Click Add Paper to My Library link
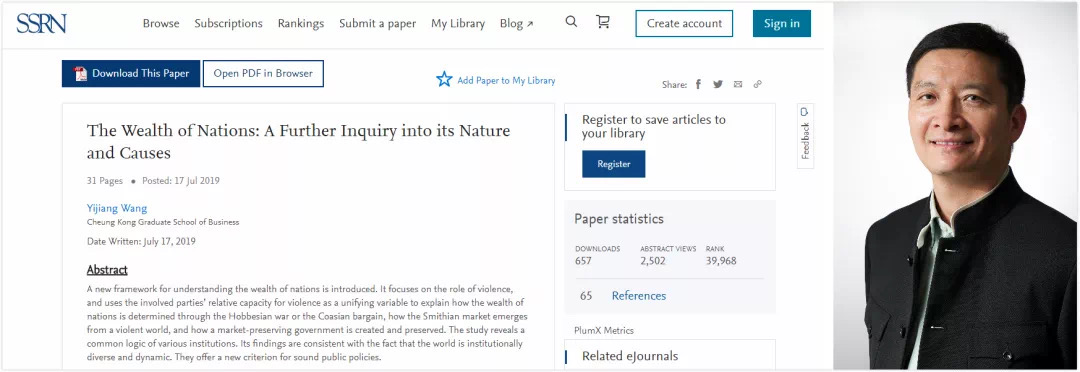The image size is (1080, 372). pos(506,81)
